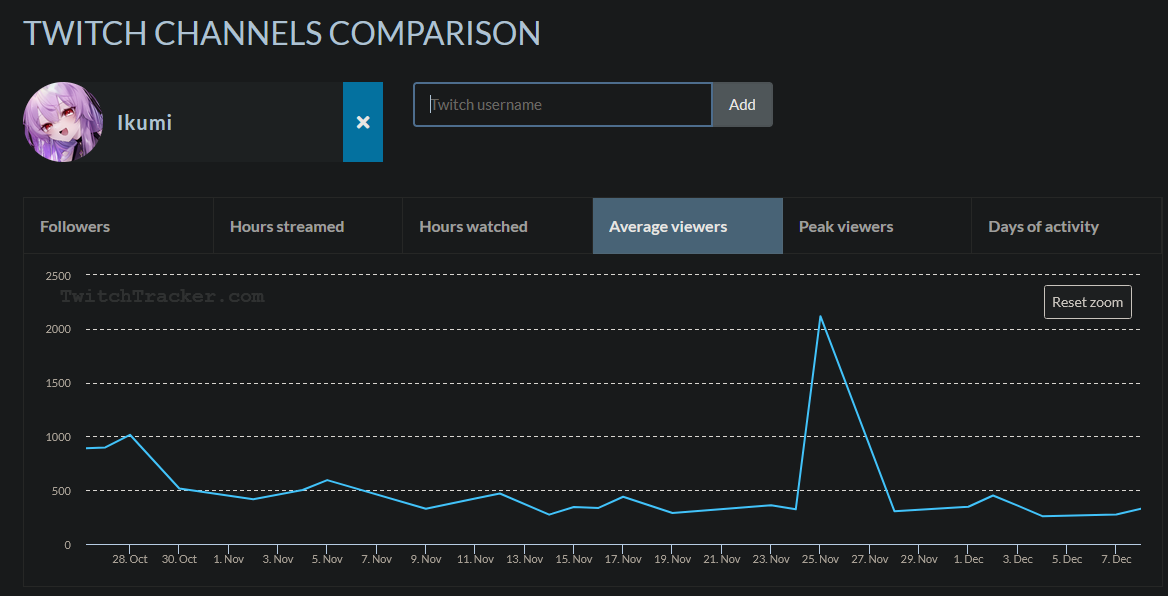Click the 5. Nov x-axis label
Image resolution: width=1168 pixels, height=596 pixels.
(327, 559)
